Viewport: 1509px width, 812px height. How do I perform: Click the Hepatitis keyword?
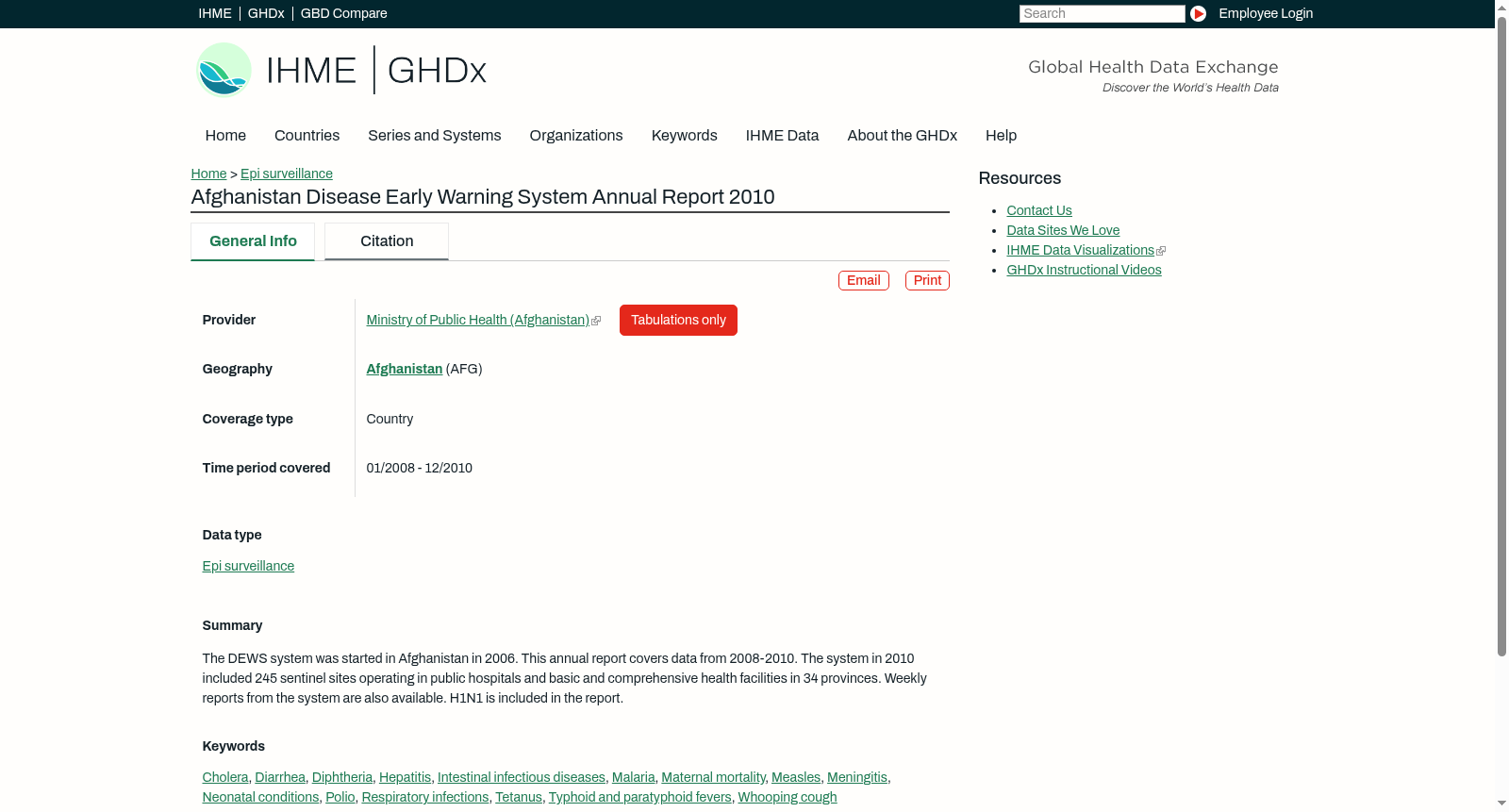(x=405, y=777)
